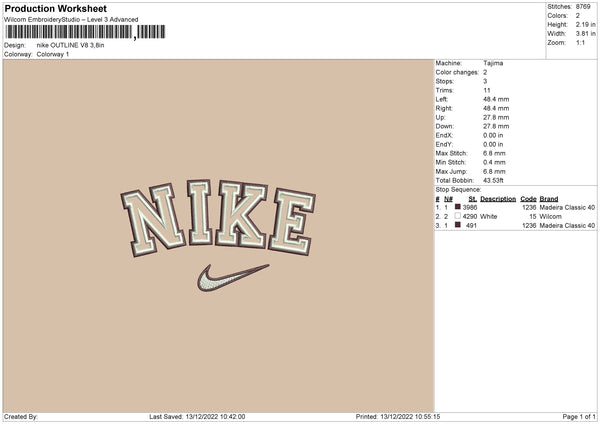The image size is (600, 424).
Task: Click the Machine value Tajima
Action: (x=493, y=63)
